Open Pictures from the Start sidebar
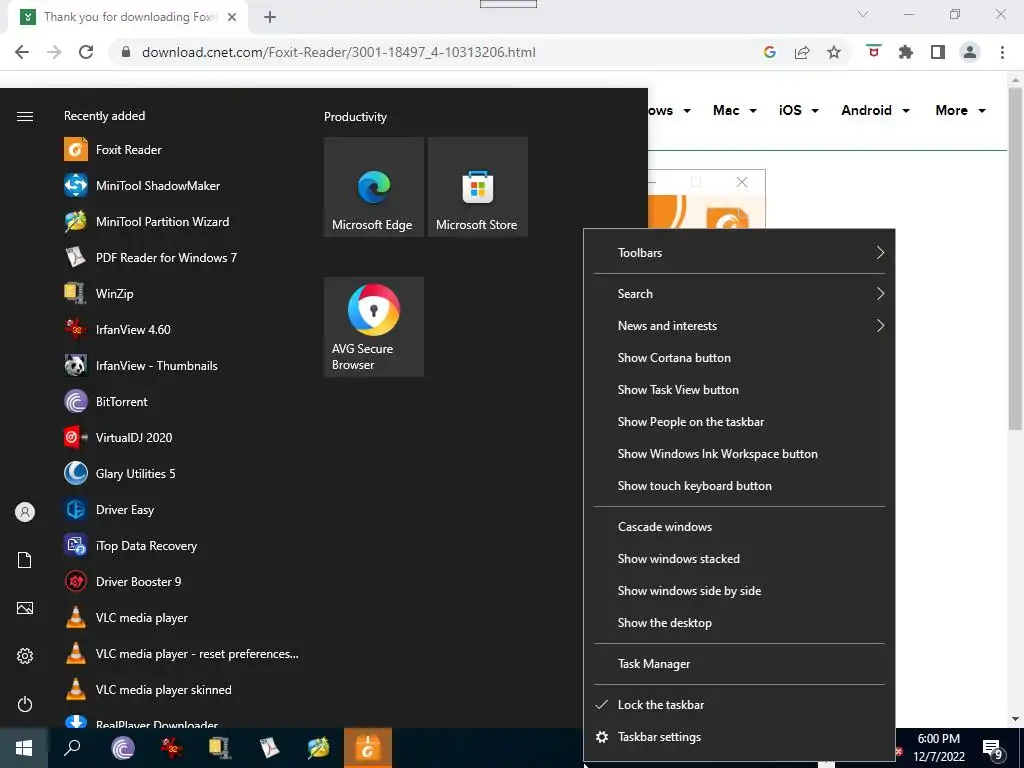 coord(25,608)
